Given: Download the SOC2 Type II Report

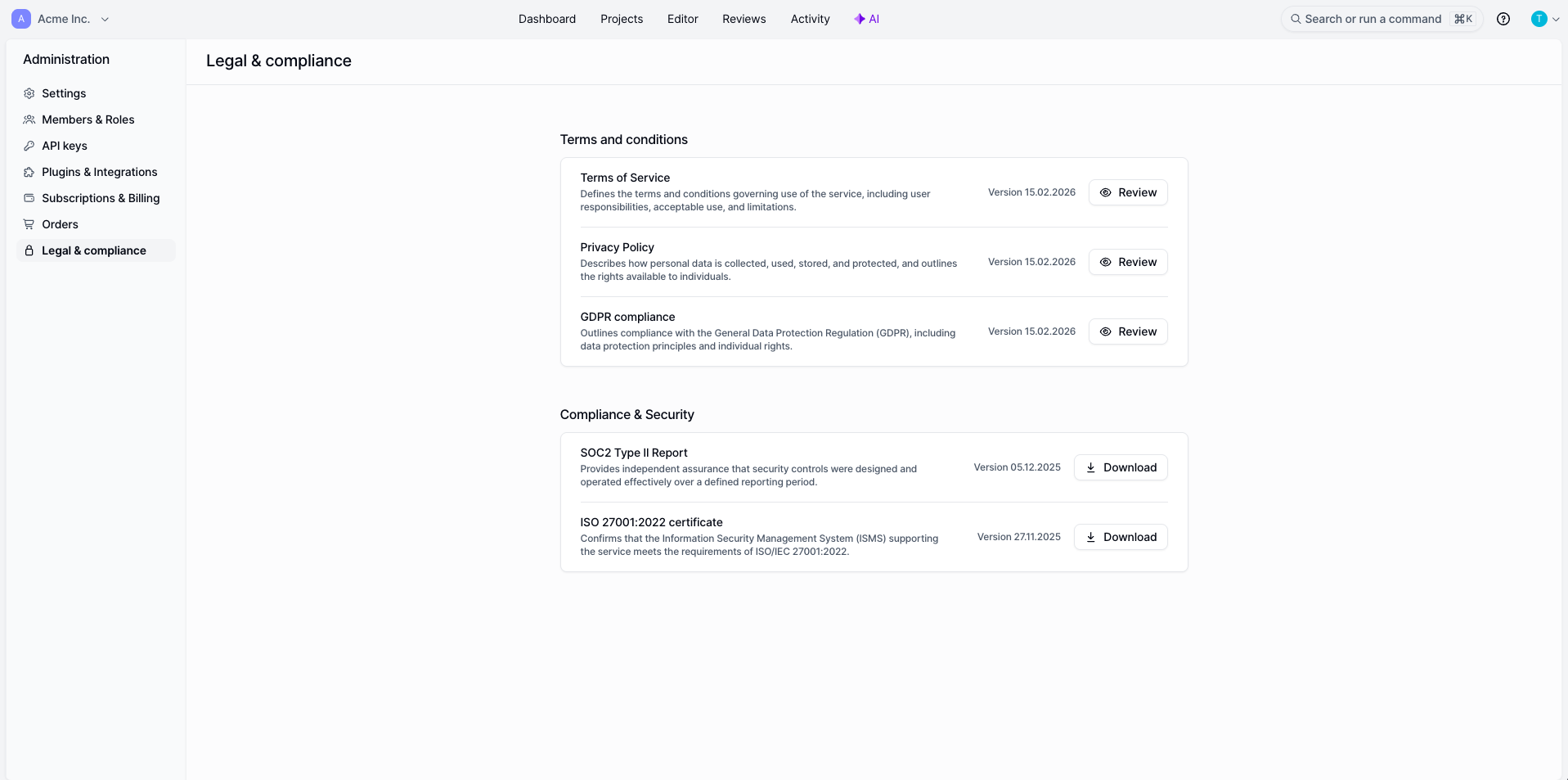Looking at the screenshot, I should click(1121, 467).
